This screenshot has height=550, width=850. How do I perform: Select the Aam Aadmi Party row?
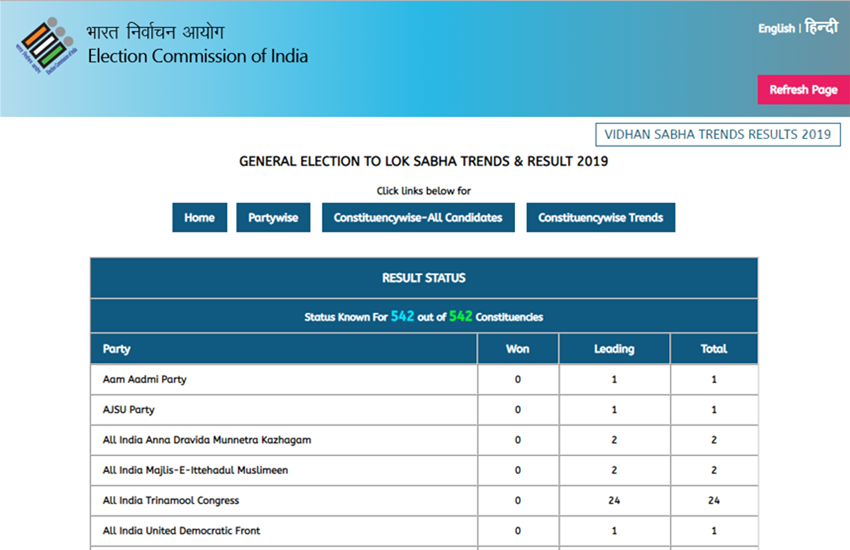[145, 380]
